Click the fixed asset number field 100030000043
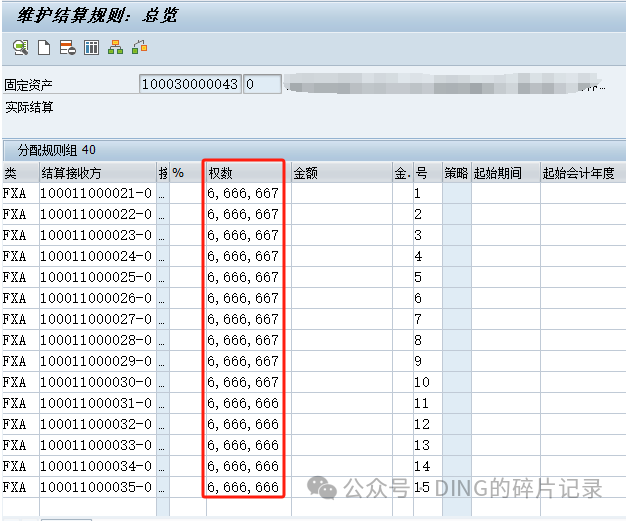The width and height of the screenshot is (629, 521). [x=190, y=84]
